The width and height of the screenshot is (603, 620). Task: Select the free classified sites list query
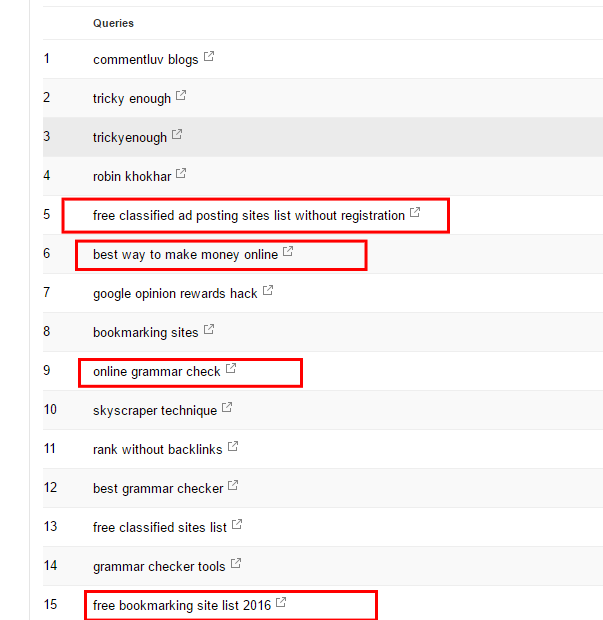coord(160,527)
